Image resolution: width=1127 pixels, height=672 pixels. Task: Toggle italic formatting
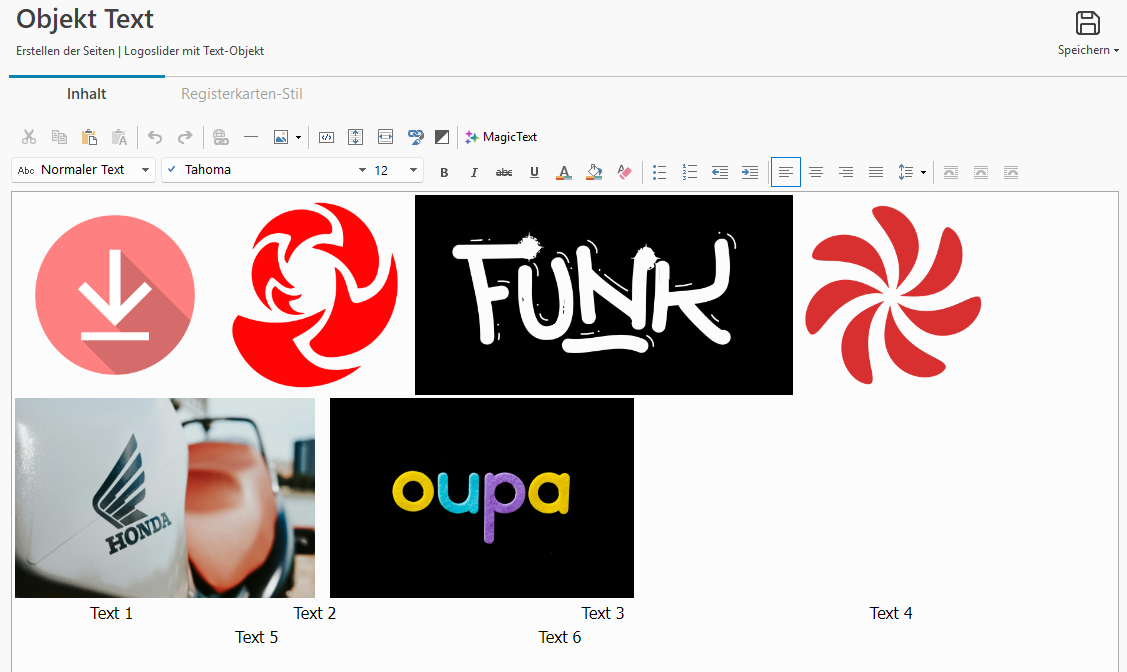[474, 172]
